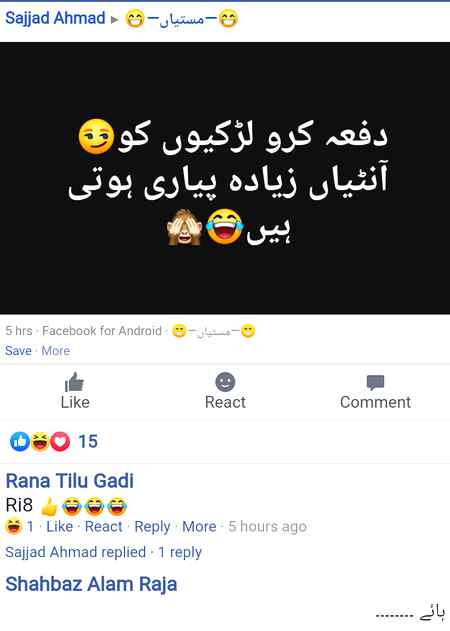Open the group name link in the header
The image size is (450, 631).
(x=182, y=19)
